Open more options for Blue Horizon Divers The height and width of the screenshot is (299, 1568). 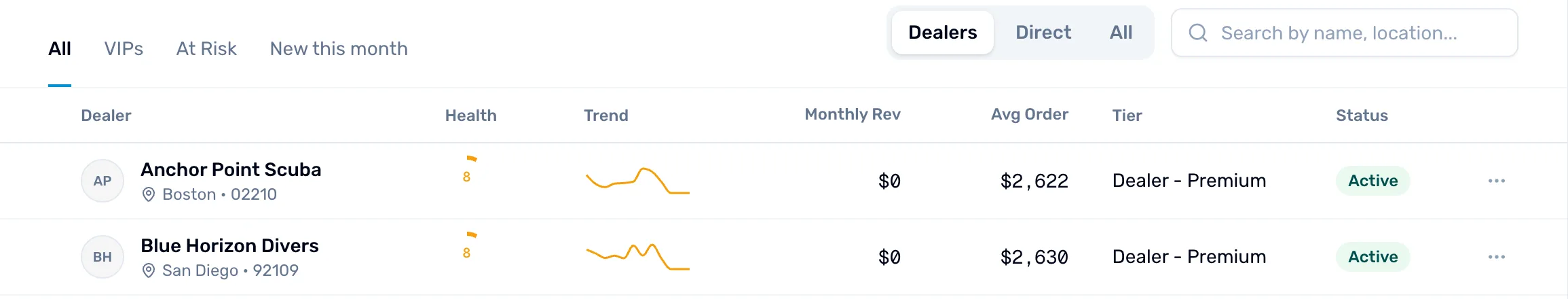[x=1496, y=257]
